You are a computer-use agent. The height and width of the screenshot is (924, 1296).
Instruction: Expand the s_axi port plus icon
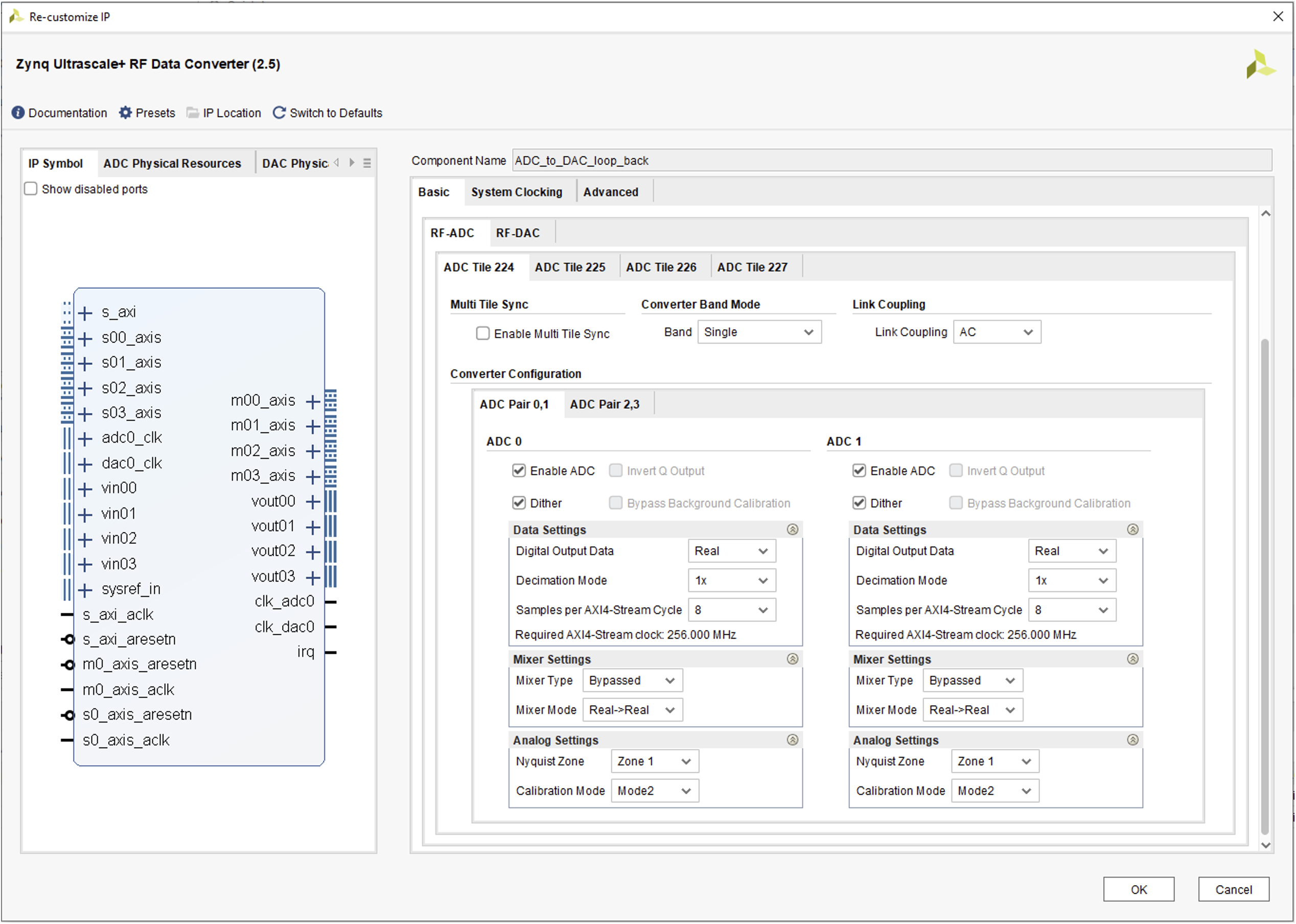coord(85,313)
